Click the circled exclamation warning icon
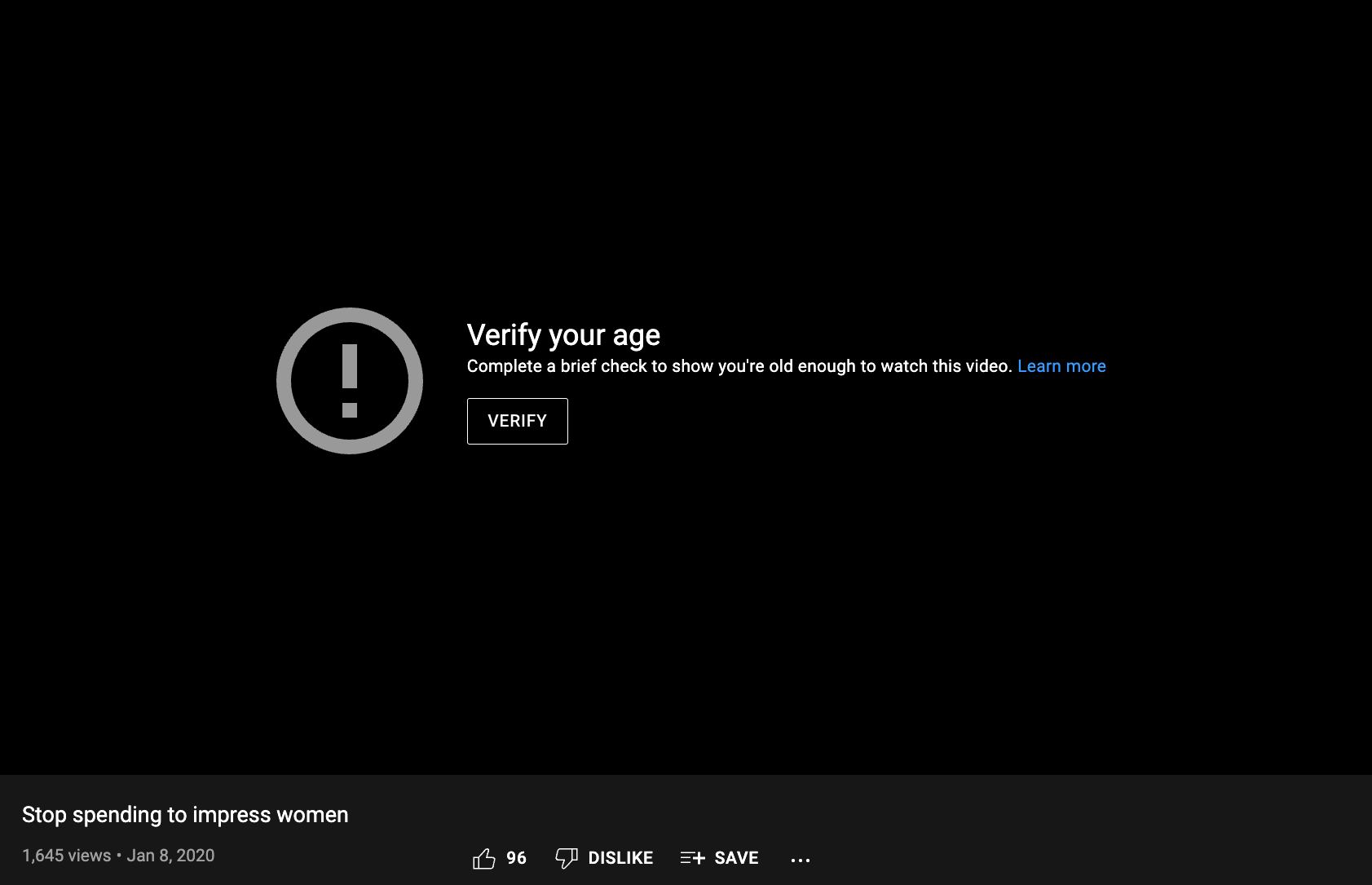Viewport: 1372px width, 885px height. (350, 381)
